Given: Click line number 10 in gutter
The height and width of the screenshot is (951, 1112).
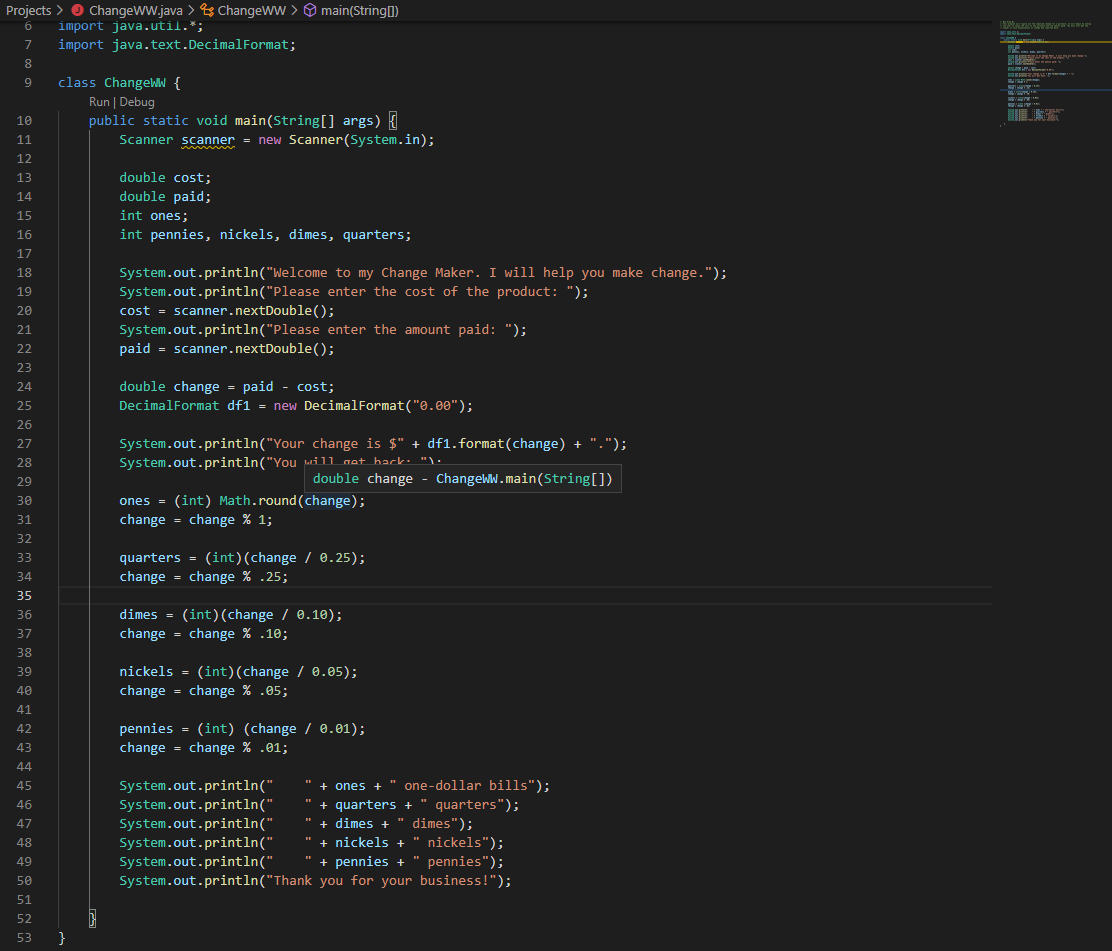Looking at the screenshot, I should click(x=24, y=121).
